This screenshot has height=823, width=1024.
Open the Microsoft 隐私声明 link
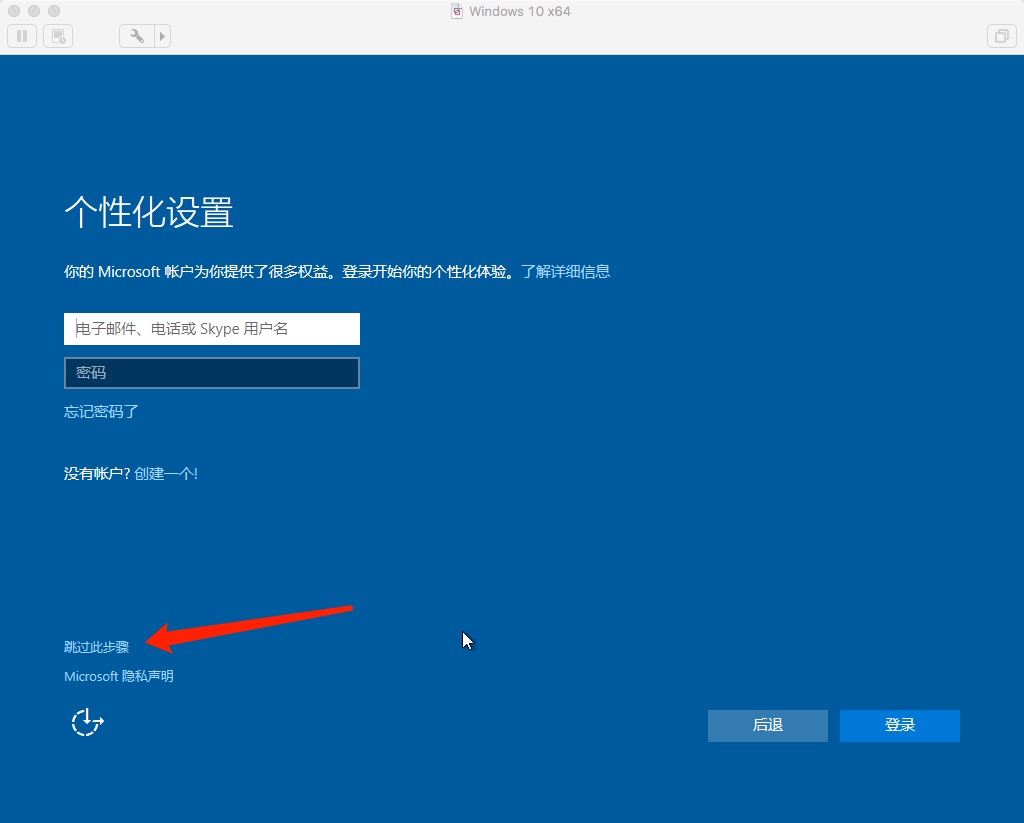click(x=119, y=676)
